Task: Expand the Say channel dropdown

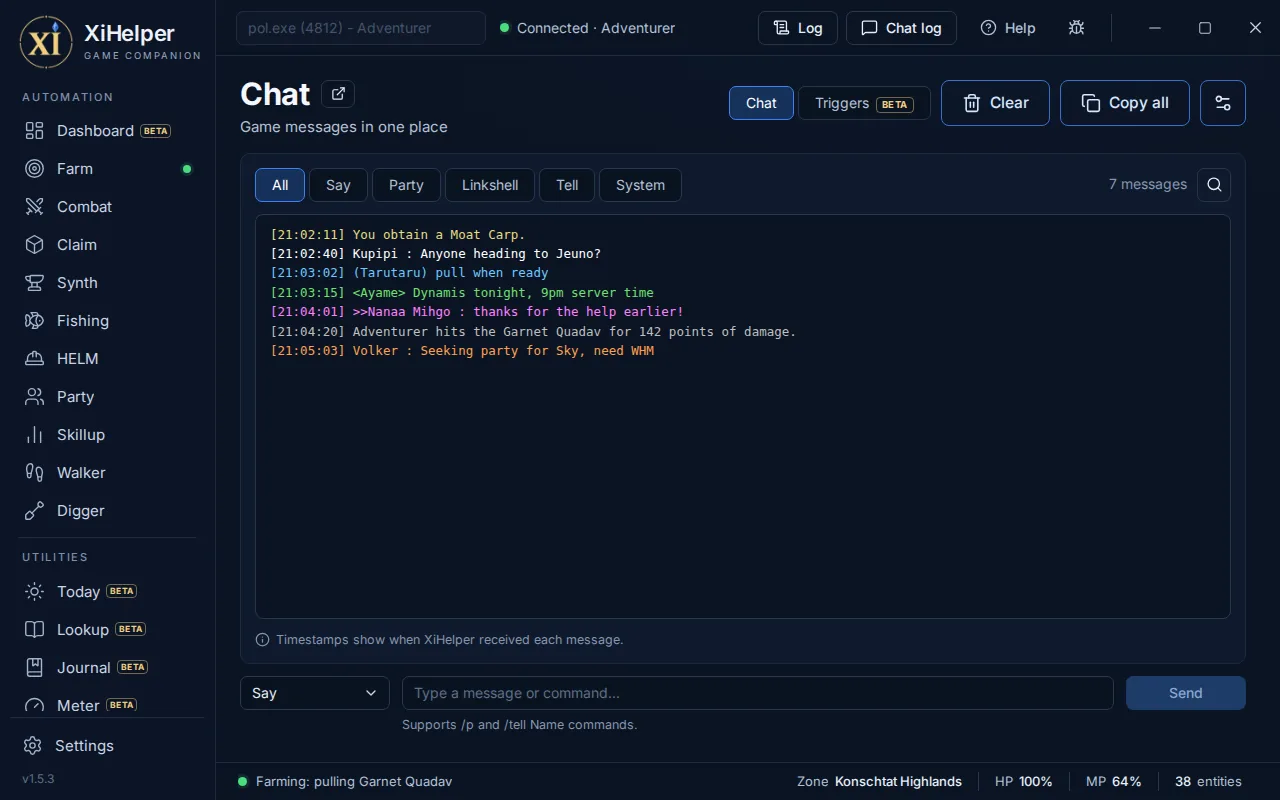Action: coord(315,693)
